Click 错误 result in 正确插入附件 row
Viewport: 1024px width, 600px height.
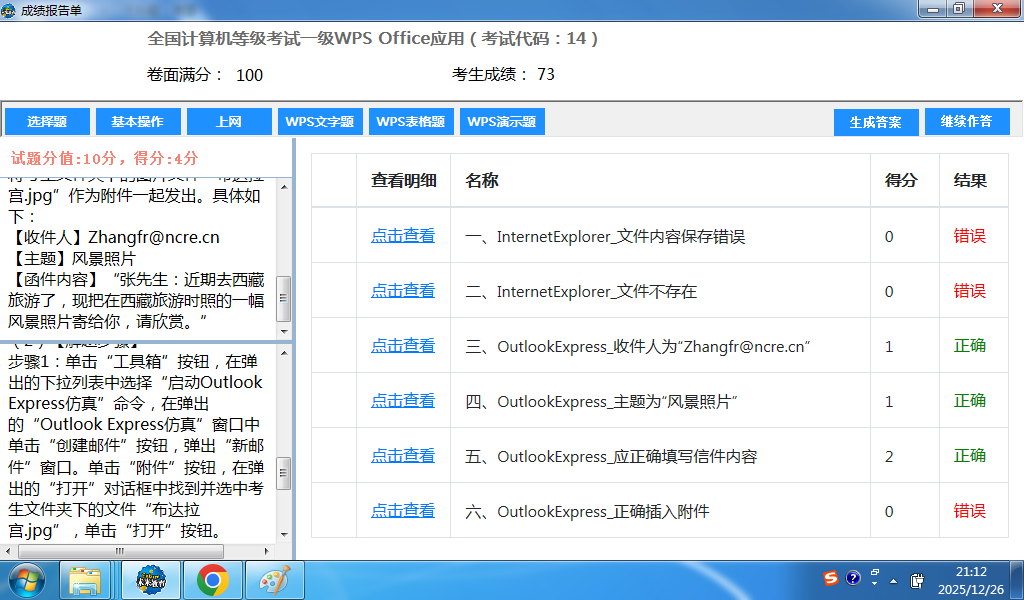coord(969,511)
